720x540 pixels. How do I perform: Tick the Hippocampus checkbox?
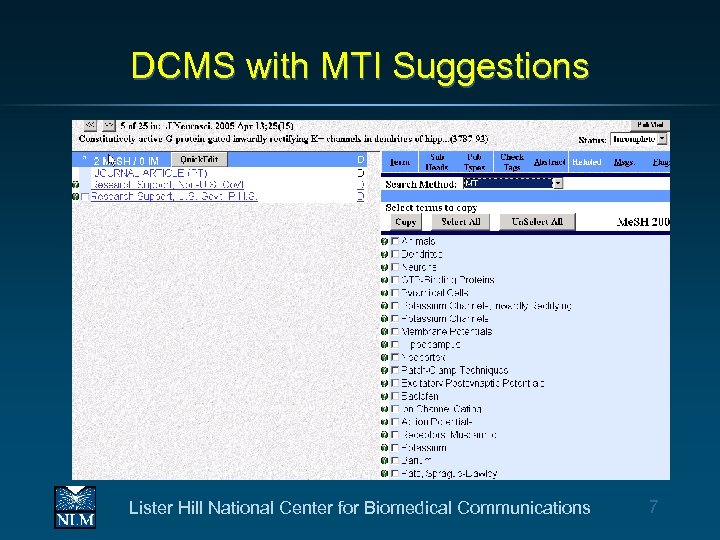tap(395, 344)
